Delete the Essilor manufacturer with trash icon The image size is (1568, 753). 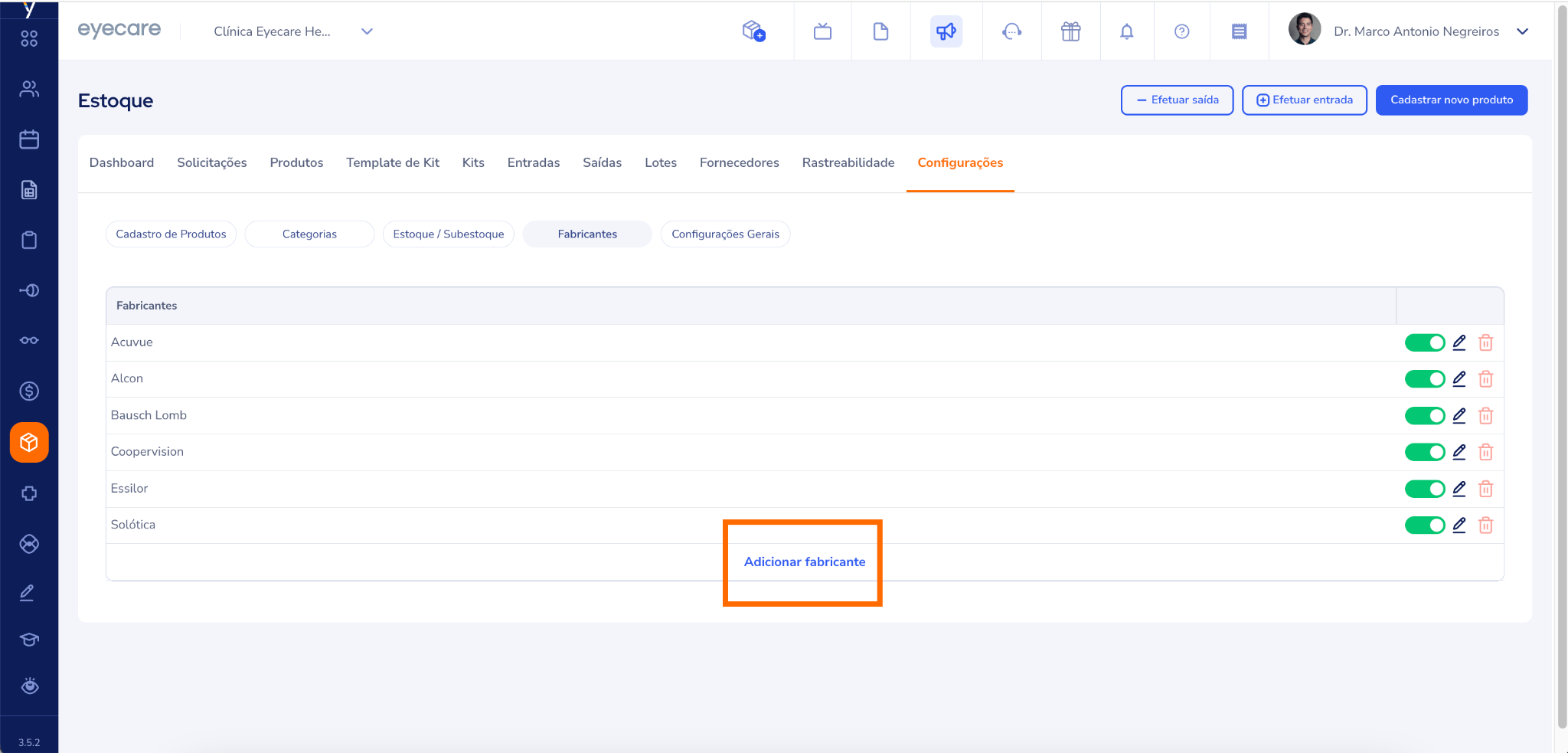click(1485, 489)
